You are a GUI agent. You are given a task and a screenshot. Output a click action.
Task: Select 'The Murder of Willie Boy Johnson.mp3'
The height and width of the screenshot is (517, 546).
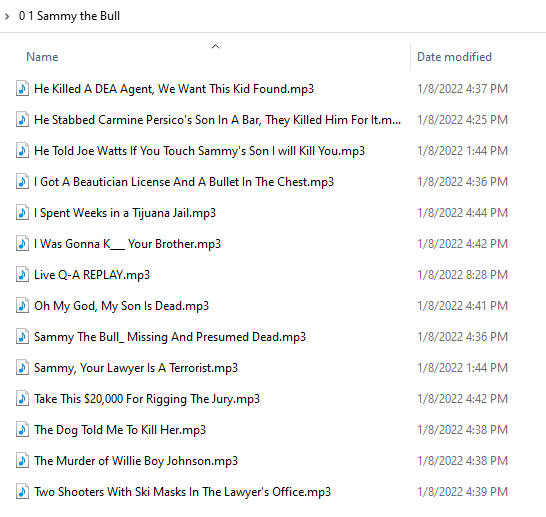(x=136, y=461)
